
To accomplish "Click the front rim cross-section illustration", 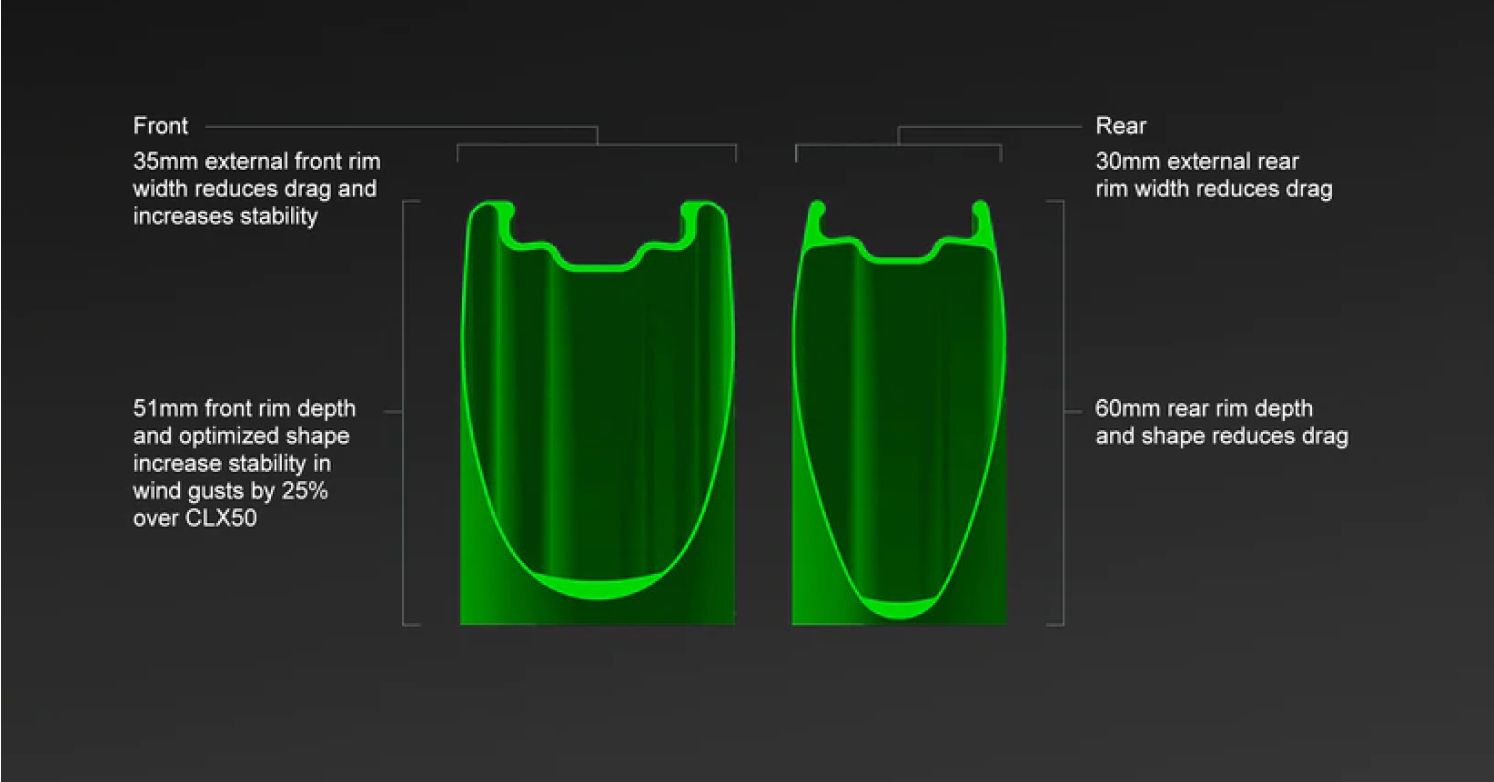I will coord(597,412).
